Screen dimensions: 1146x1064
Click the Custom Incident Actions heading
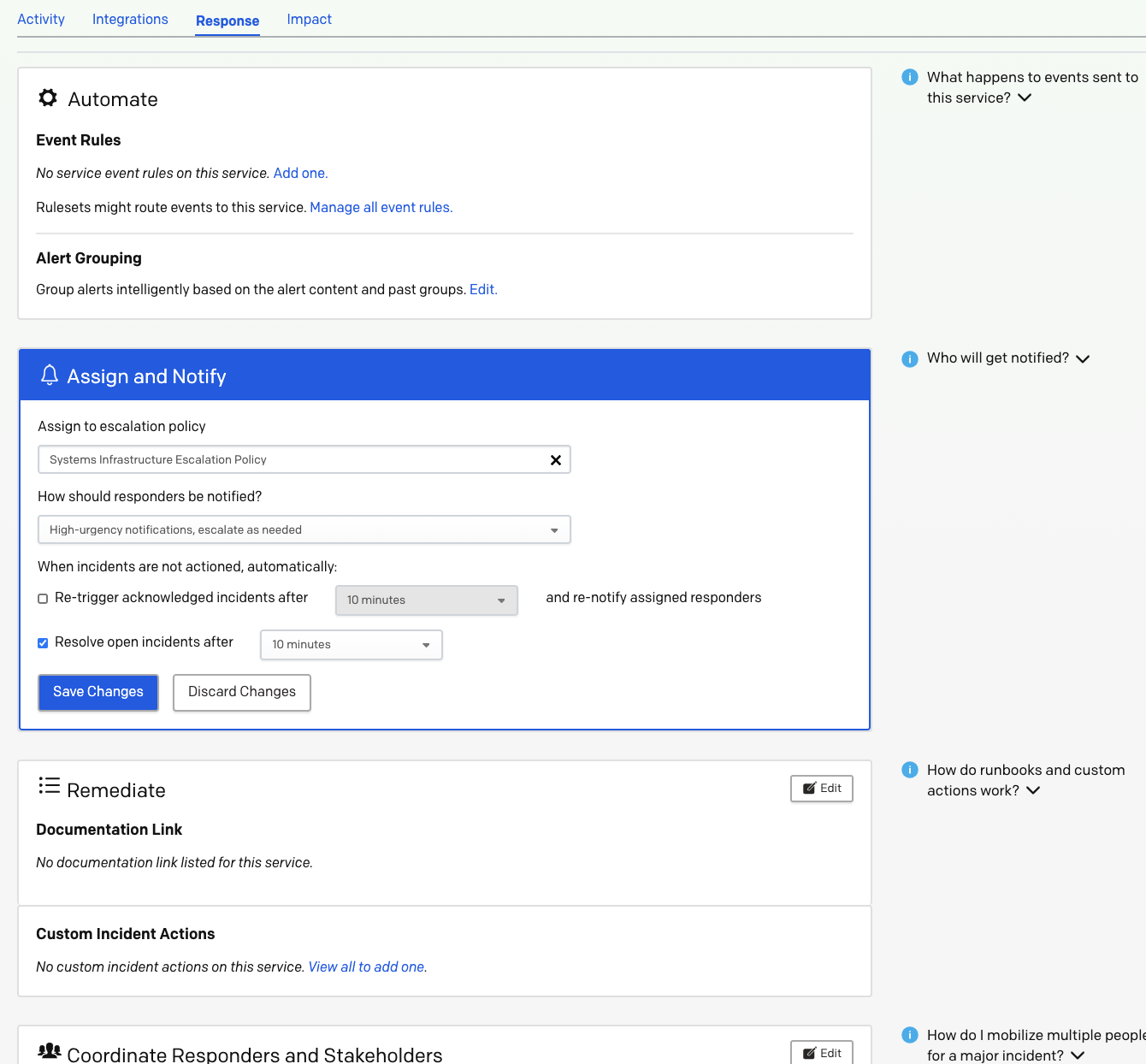click(x=126, y=934)
